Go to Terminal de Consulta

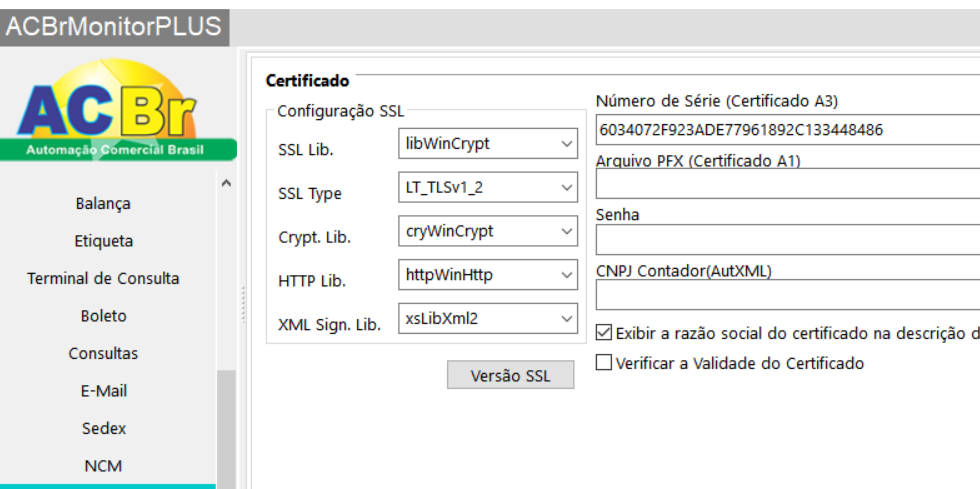coord(103,279)
